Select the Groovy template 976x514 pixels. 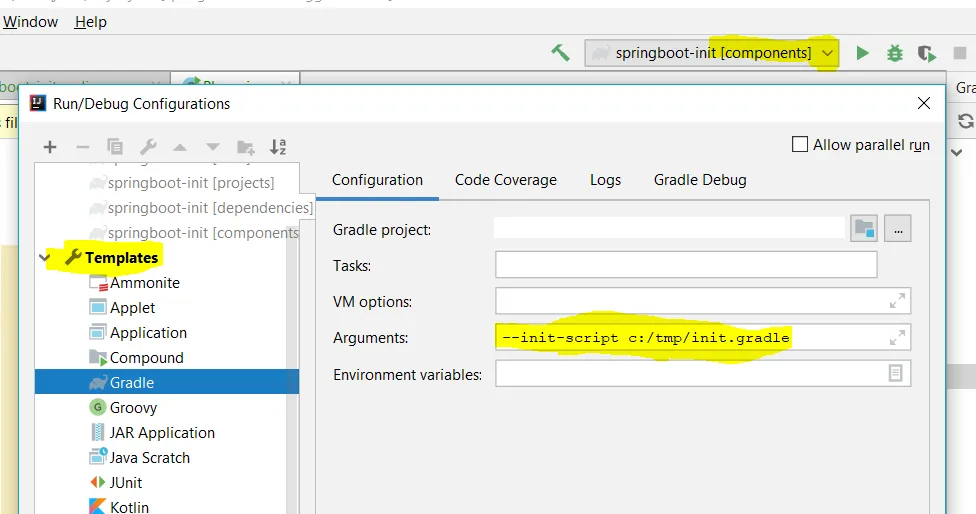[x=123, y=408]
